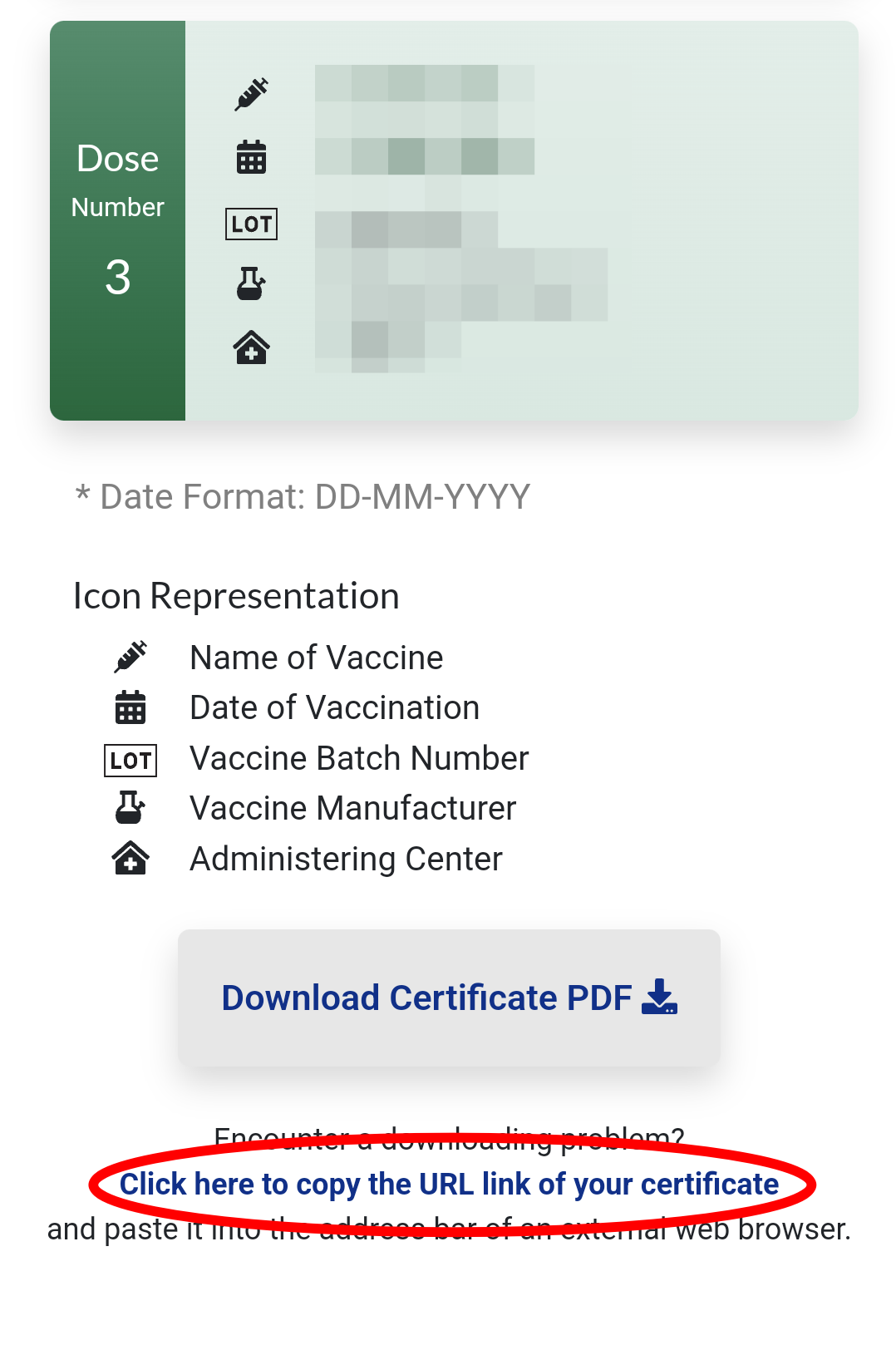
Task: Click the Name of Vaccine legend label
Action: pos(316,658)
